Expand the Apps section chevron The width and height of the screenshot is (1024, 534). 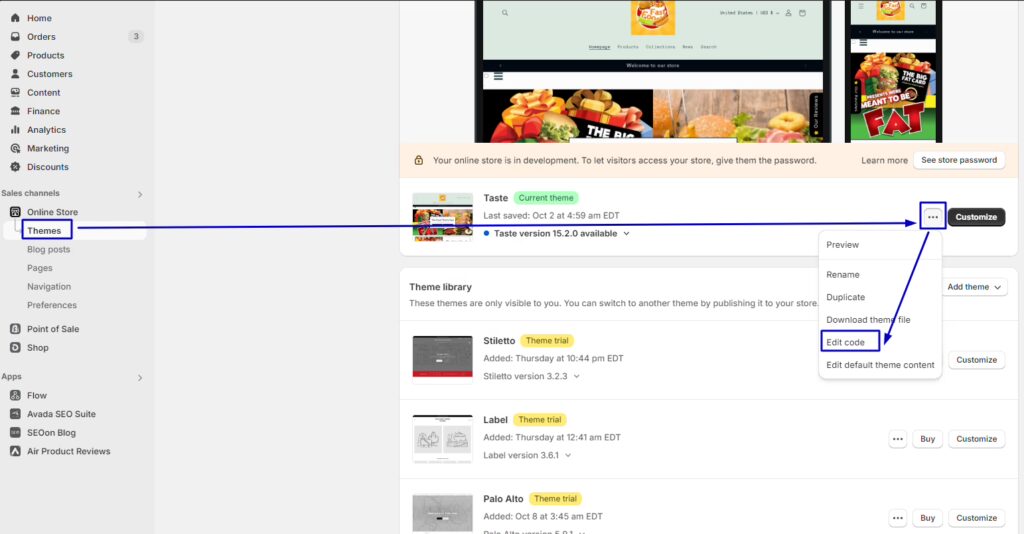140,378
